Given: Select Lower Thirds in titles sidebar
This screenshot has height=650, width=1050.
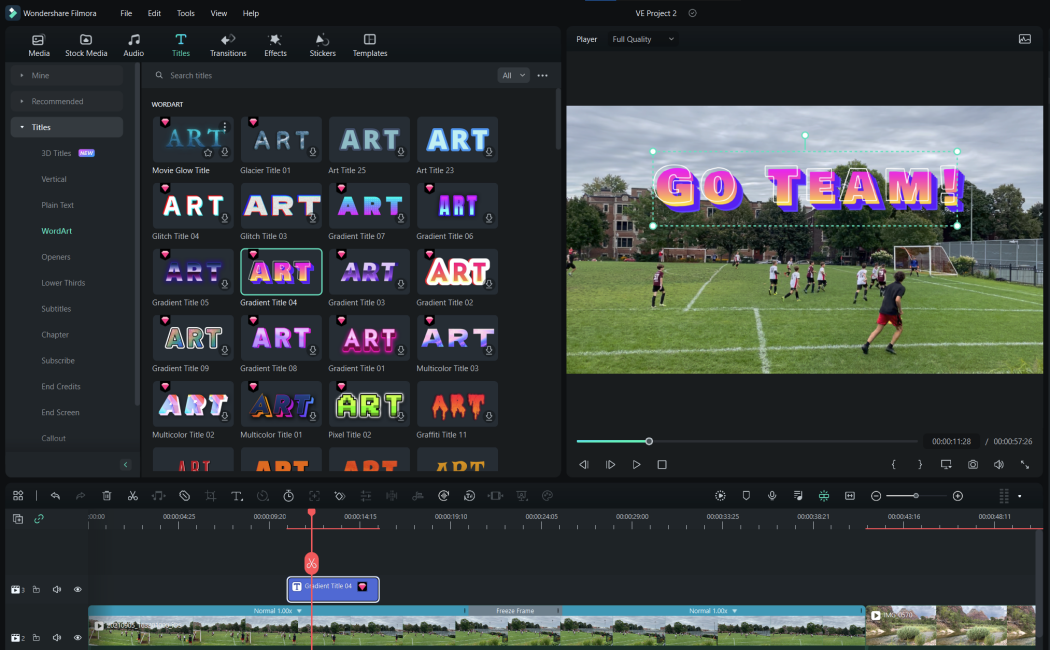Looking at the screenshot, I should pyautogui.click(x=63, y=283).
